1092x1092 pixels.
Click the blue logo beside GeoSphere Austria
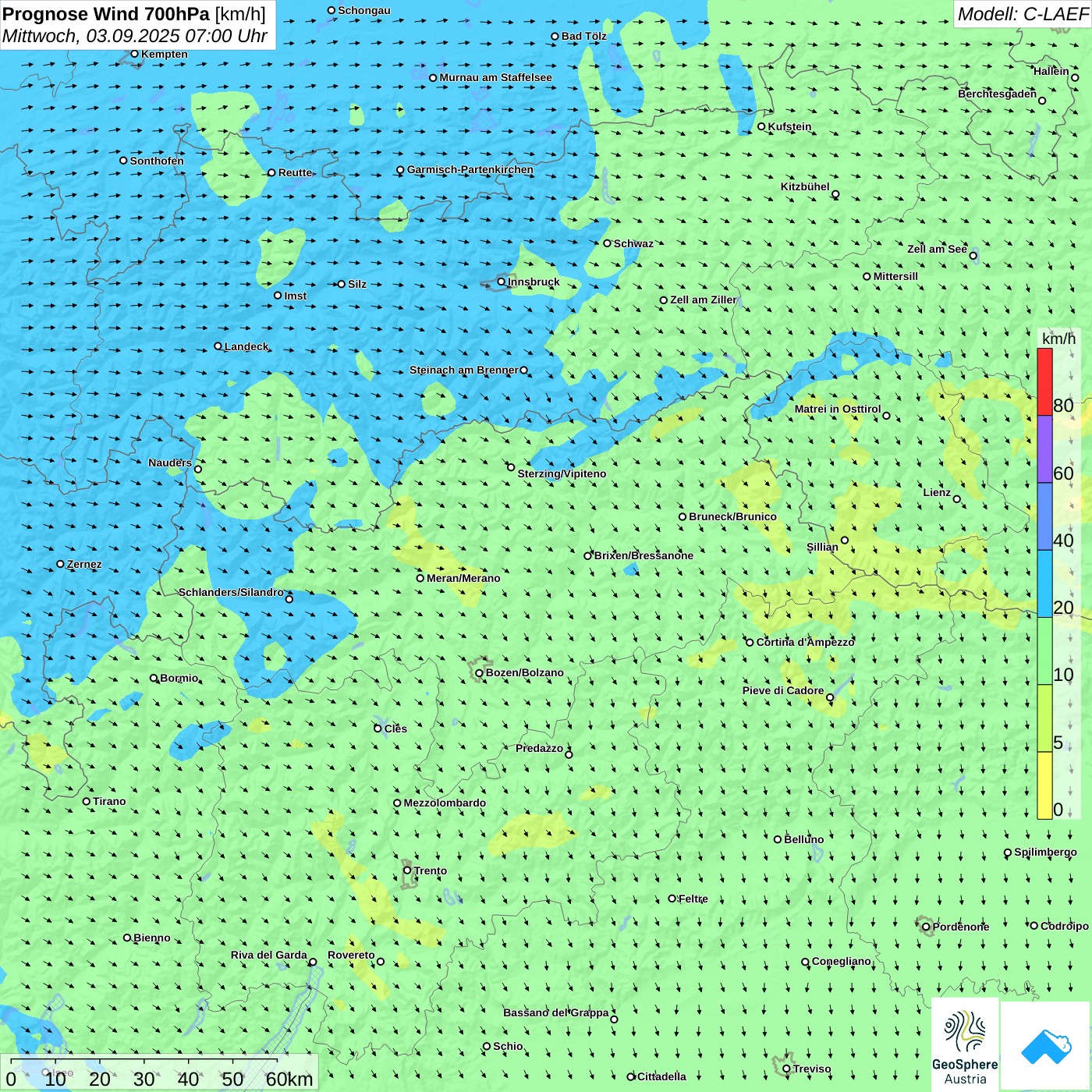pos(1045,1046)
